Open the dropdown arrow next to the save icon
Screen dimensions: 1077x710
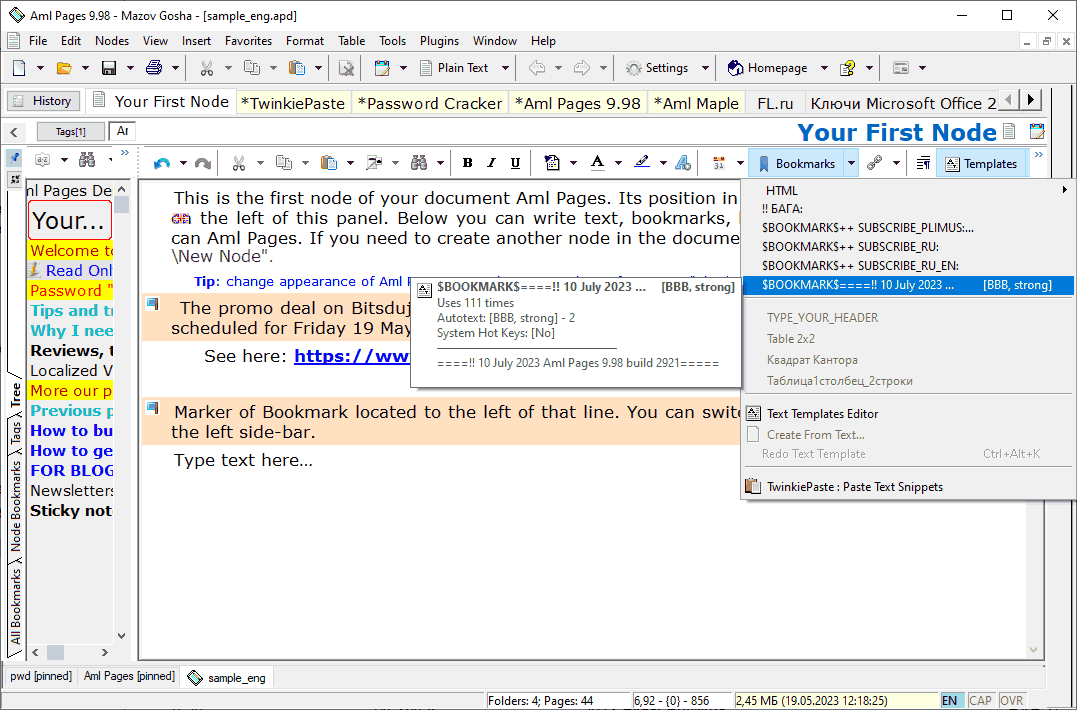130,68
